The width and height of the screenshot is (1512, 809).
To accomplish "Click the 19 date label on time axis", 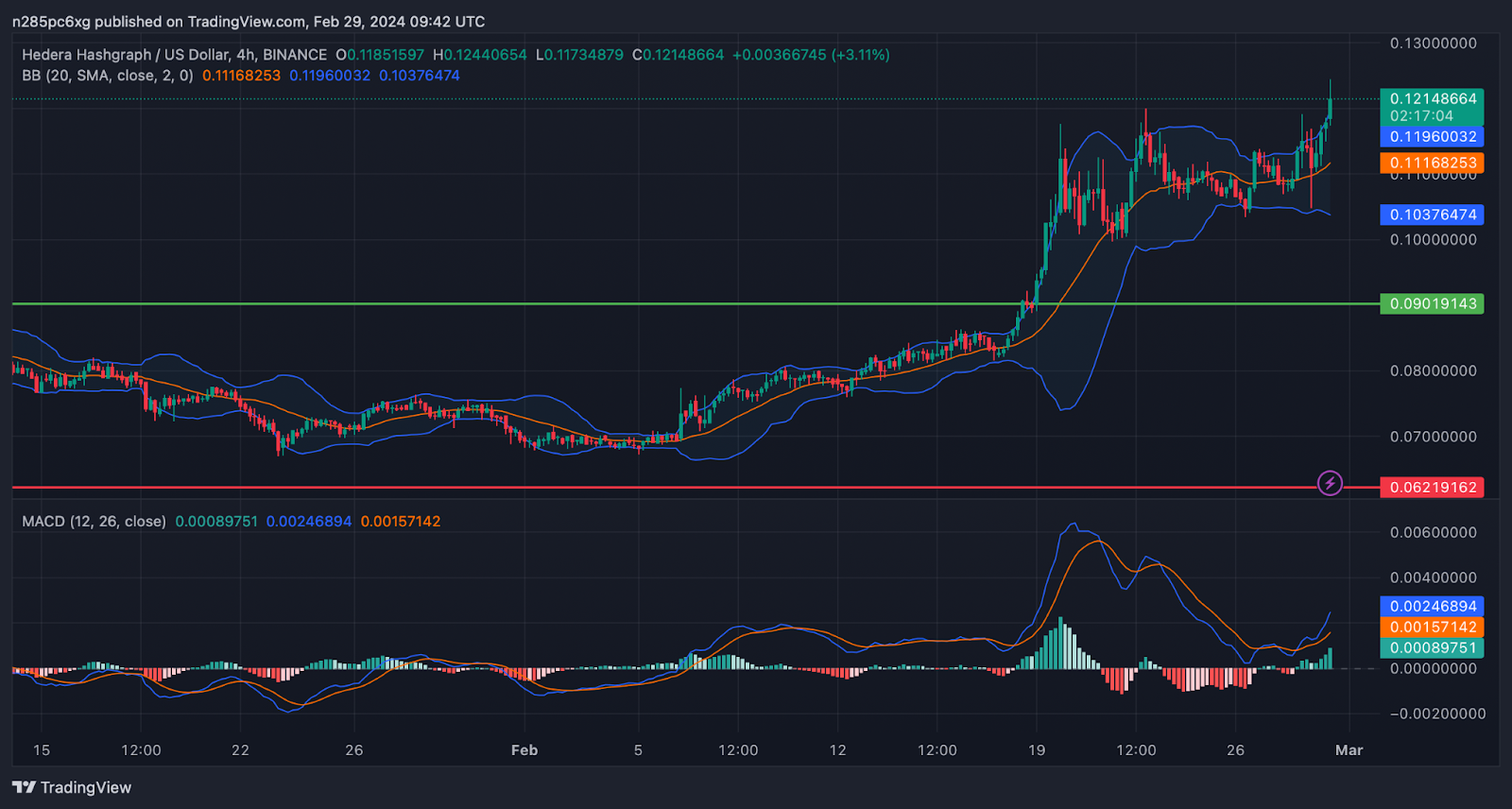I will point(1037,749).
